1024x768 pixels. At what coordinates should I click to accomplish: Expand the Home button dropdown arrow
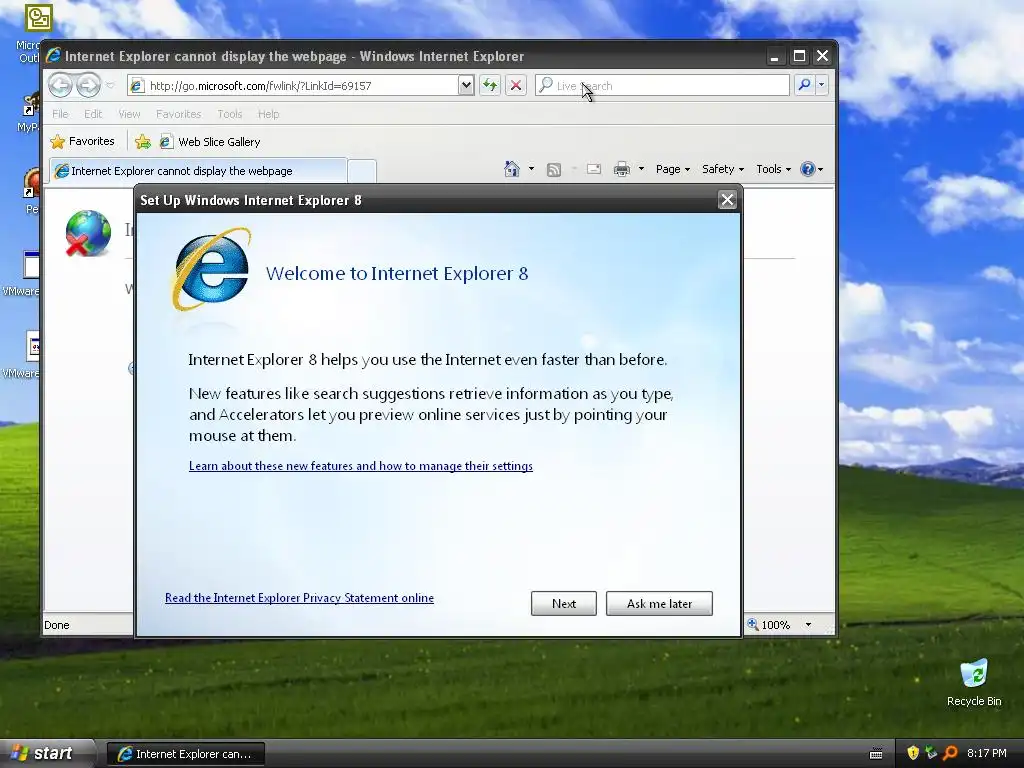[531, 169]
